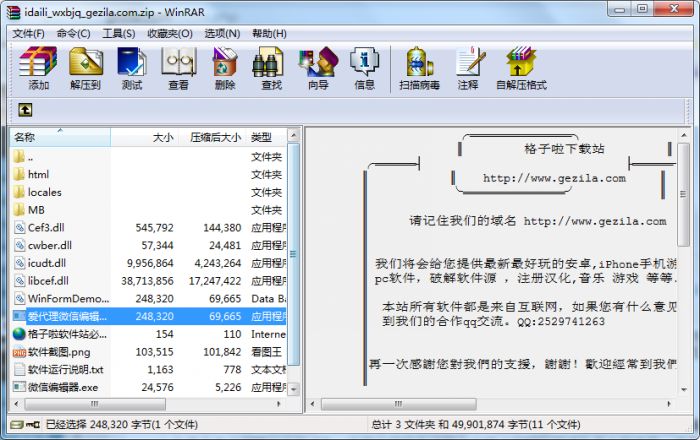Sort files by 名称 column header

coord(60,137)
